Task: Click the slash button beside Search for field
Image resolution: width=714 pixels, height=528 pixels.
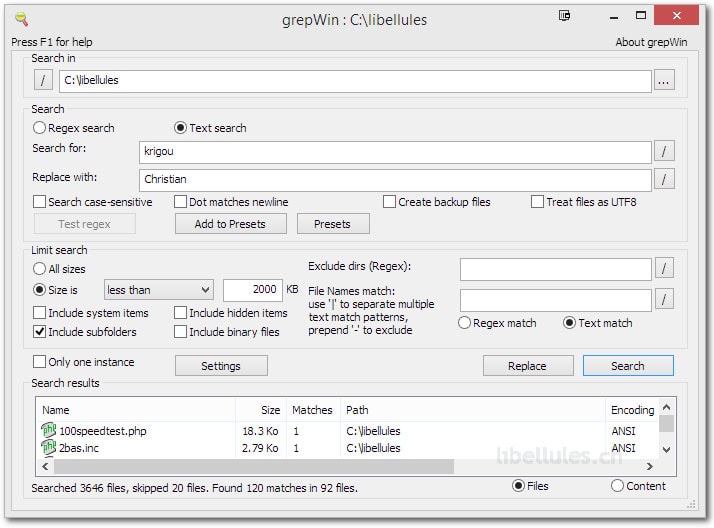Action: click(x=664, y=151)
